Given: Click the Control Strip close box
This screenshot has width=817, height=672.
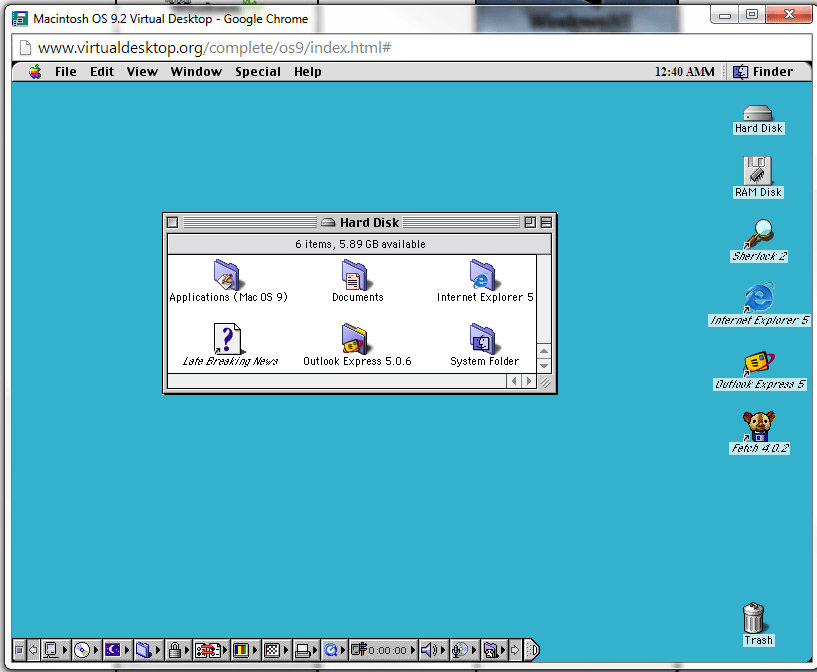Looking at the screenshot, I should pyautogui.click(x=19, y=650).
